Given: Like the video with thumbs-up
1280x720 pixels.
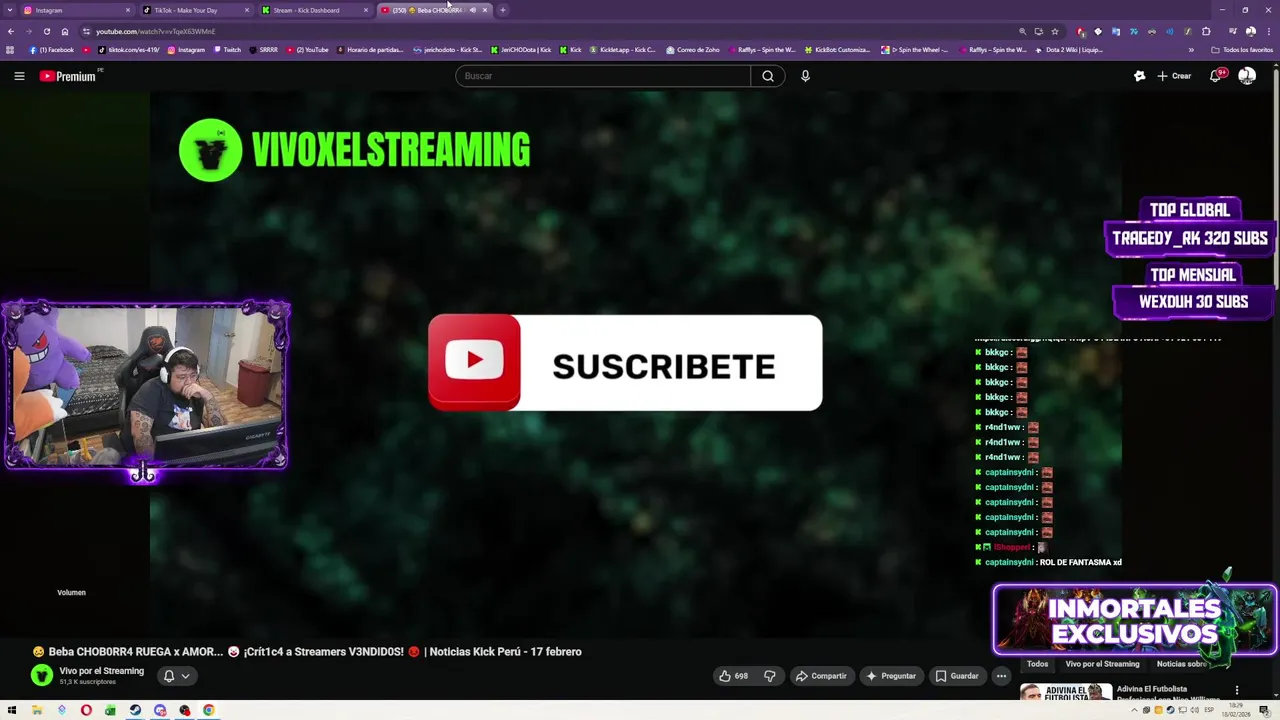Looking at the screenshot, I should (x=733, y=676).
